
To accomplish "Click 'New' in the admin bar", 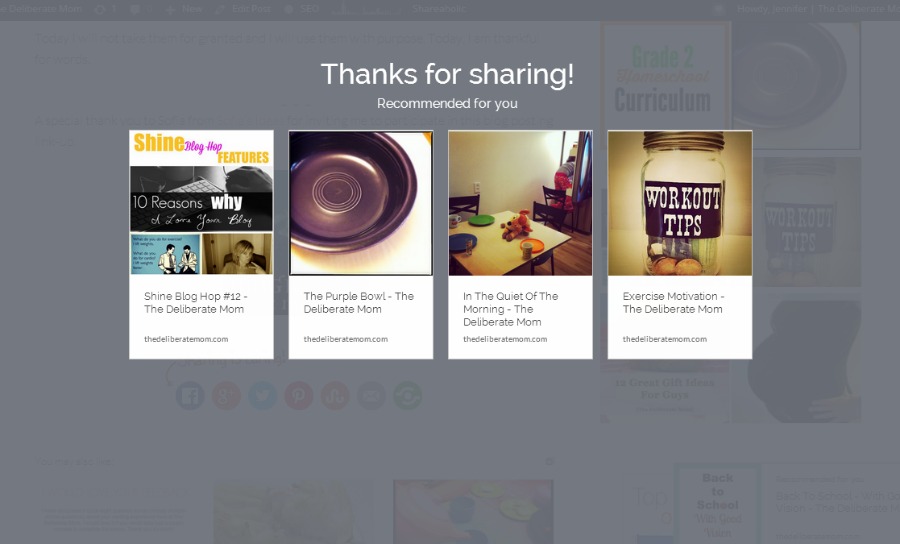I will [x=184, y=9].
